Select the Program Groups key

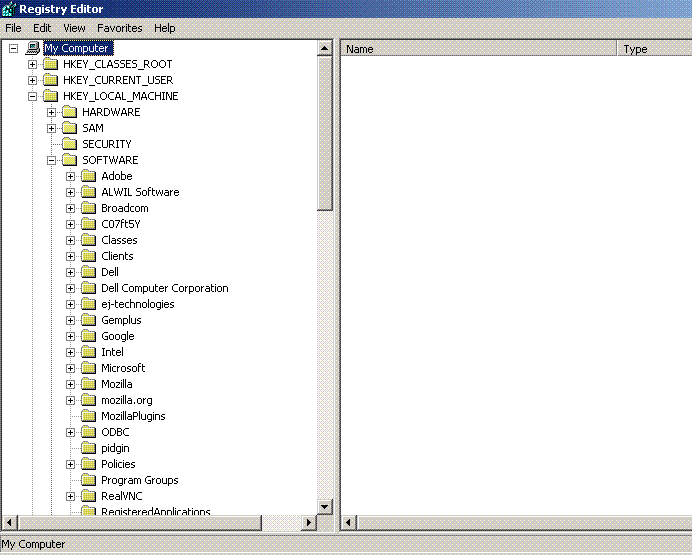(139, 480)
